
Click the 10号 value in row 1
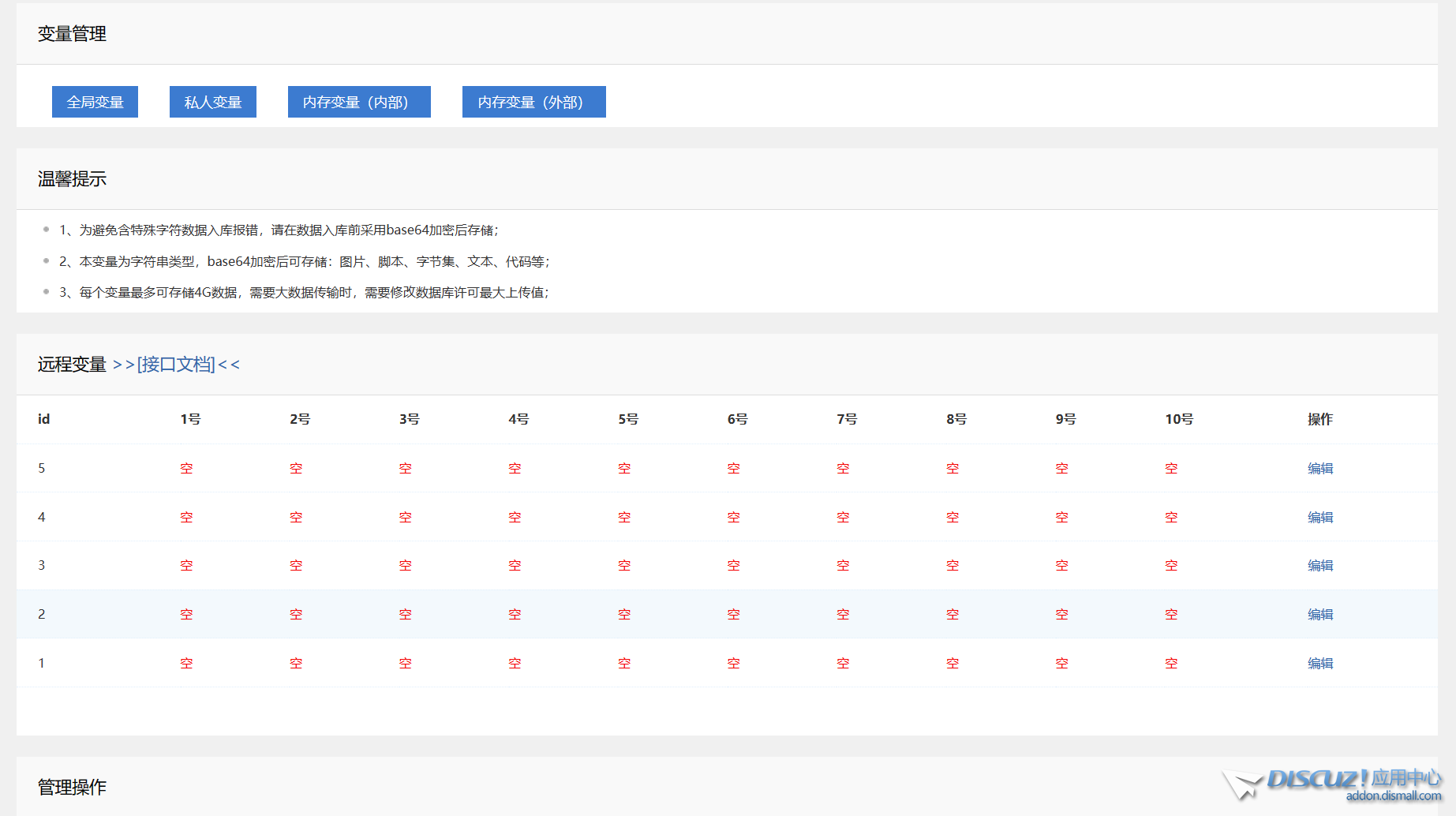click(1171, 664)
